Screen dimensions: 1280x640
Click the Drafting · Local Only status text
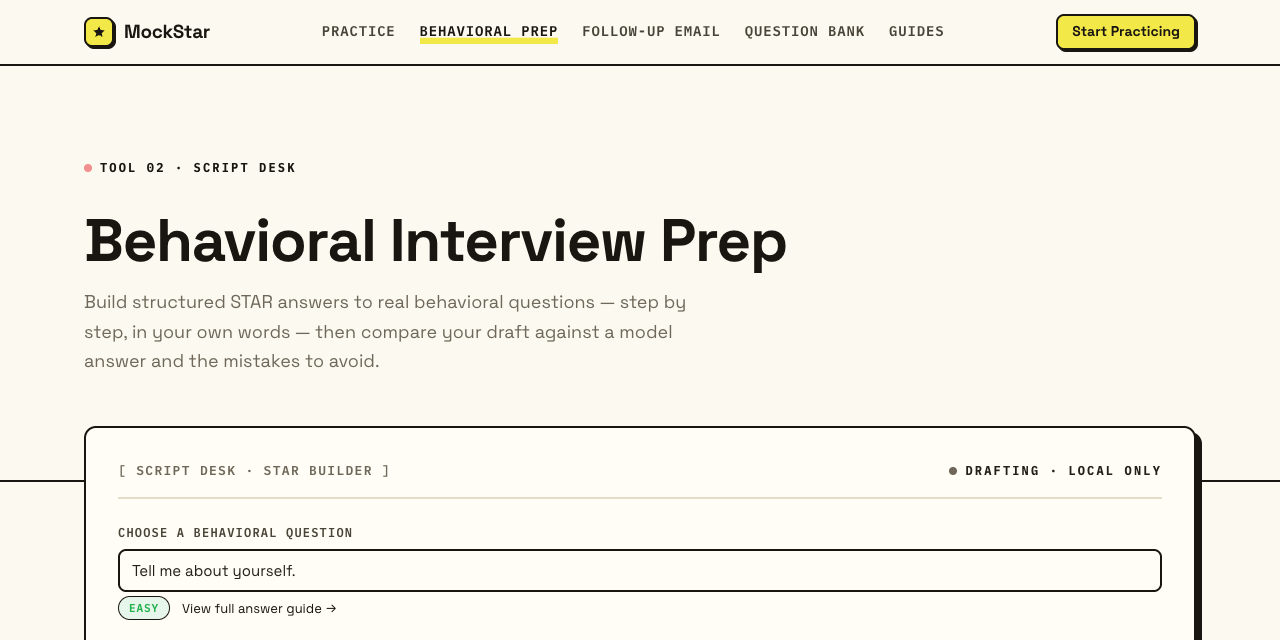pos(1063,471)
